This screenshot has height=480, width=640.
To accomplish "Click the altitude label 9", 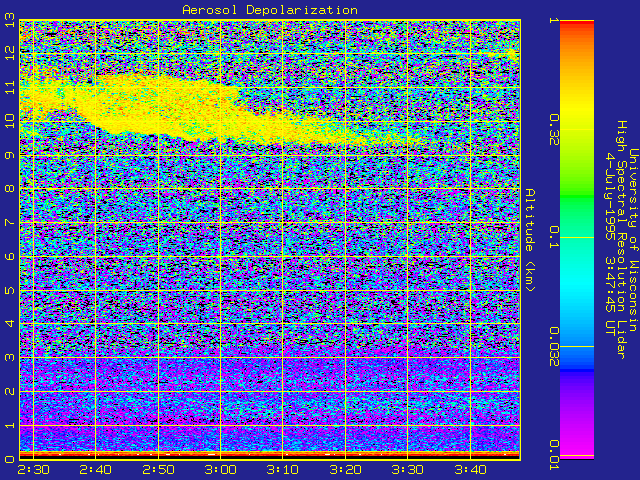I will tap(10, 155).
